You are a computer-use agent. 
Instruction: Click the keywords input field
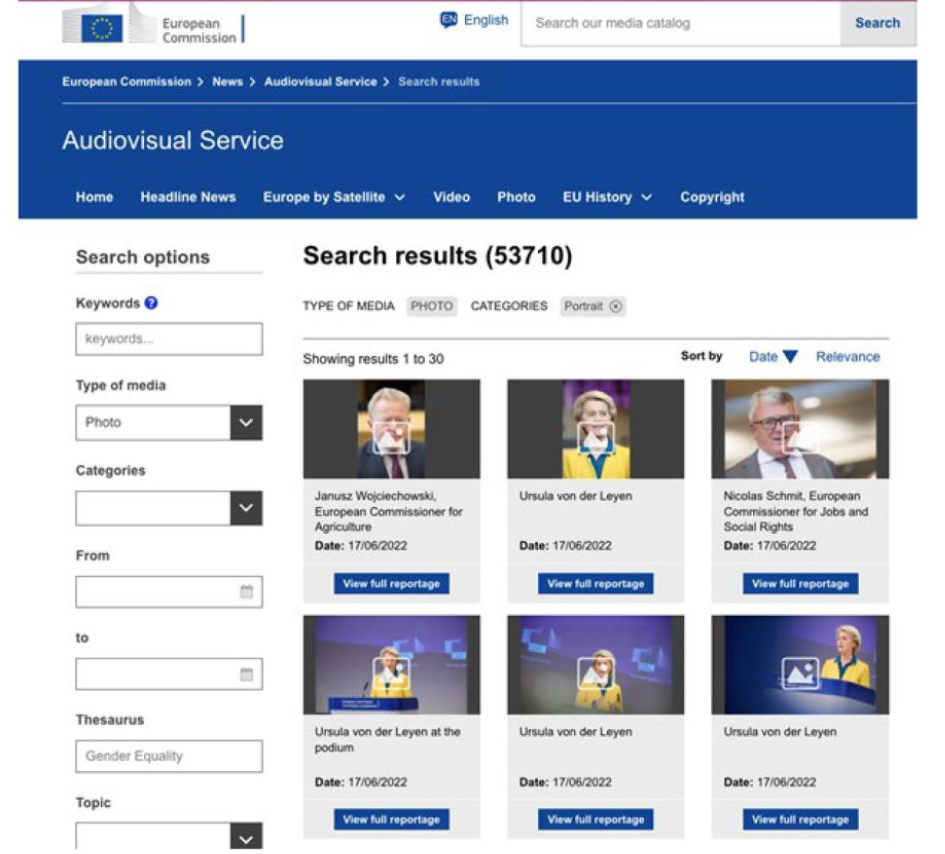pos(168,339)
